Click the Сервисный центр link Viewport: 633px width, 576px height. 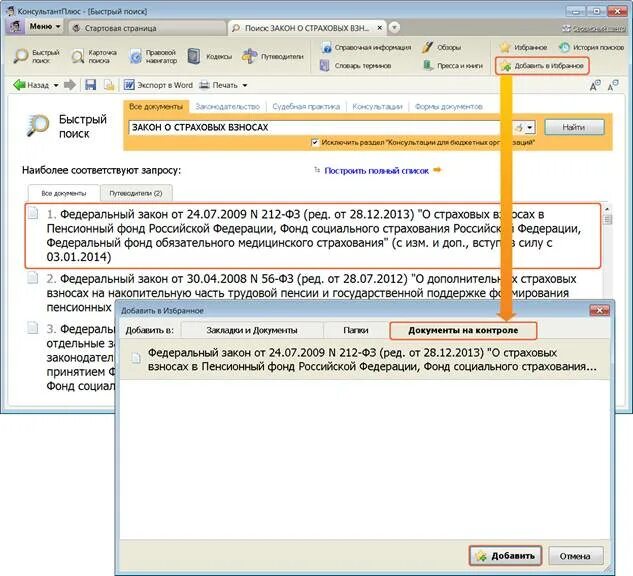click(594, 28)
